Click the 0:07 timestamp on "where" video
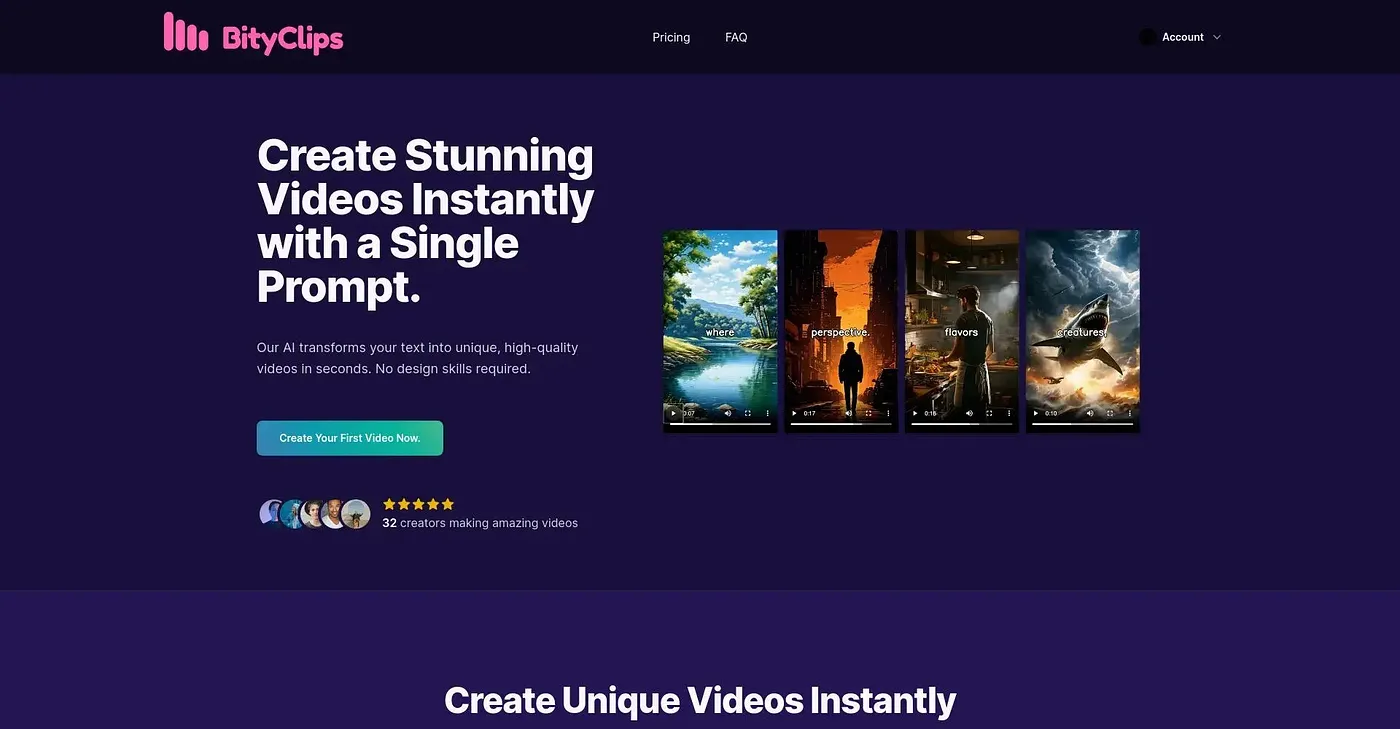This screenshot has height=729, width=1400. click(x=689, y=413)
